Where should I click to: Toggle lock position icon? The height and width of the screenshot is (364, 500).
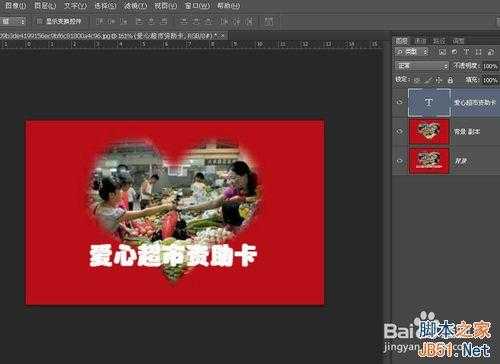pos(439,80)
